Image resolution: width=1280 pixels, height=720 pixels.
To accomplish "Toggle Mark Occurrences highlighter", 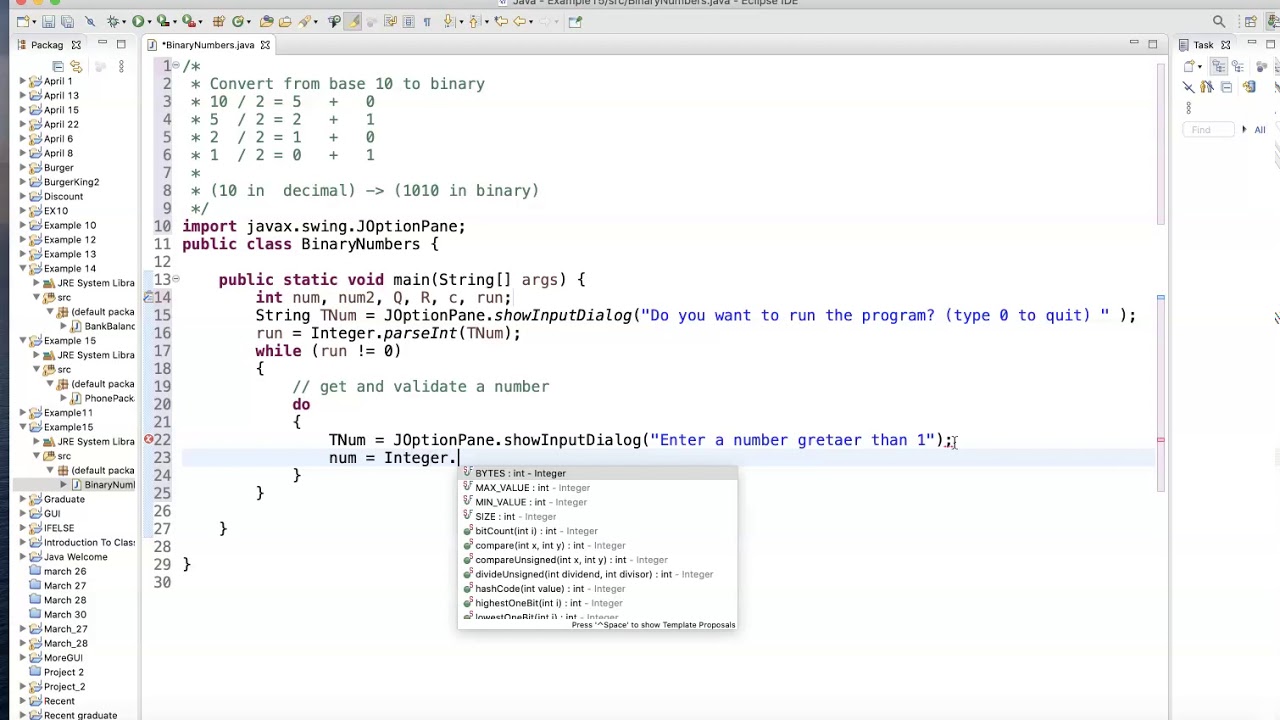I will [353, 21].
